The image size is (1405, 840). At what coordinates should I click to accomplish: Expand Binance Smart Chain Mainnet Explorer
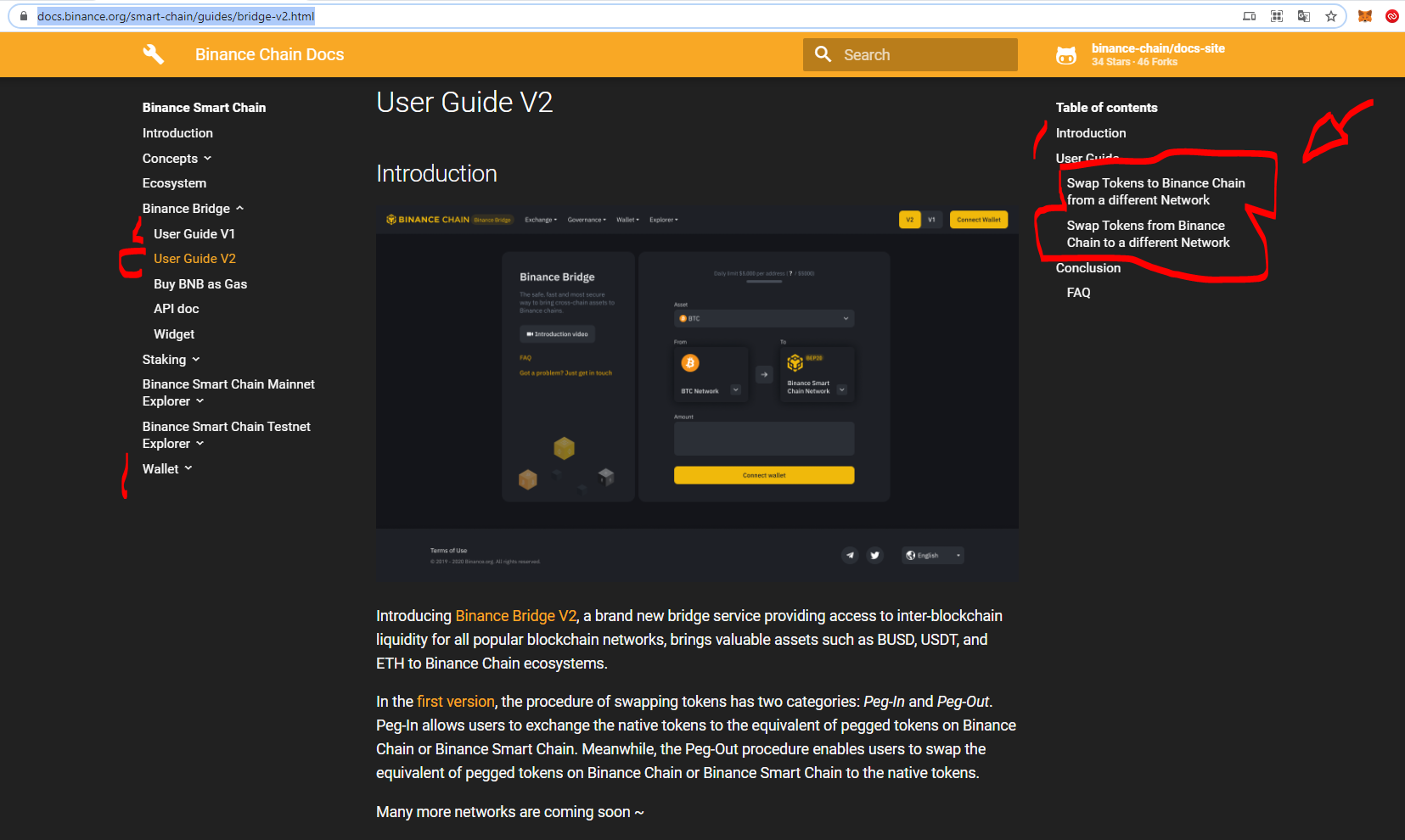point(228,393)
